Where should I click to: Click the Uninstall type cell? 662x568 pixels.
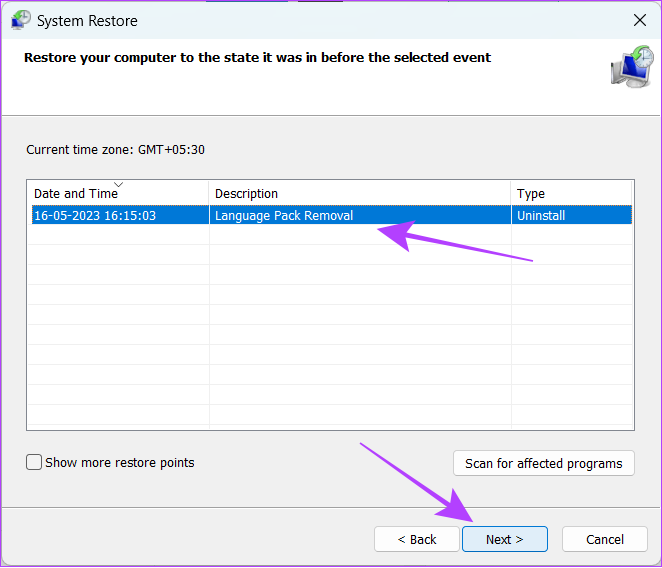click(x=541, y=215)
